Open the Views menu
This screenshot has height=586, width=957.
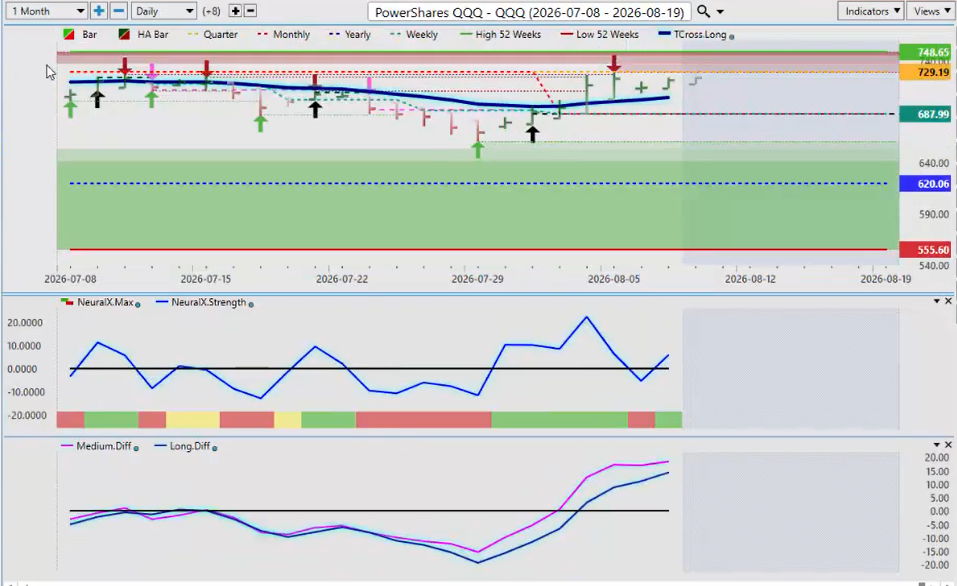931,11
